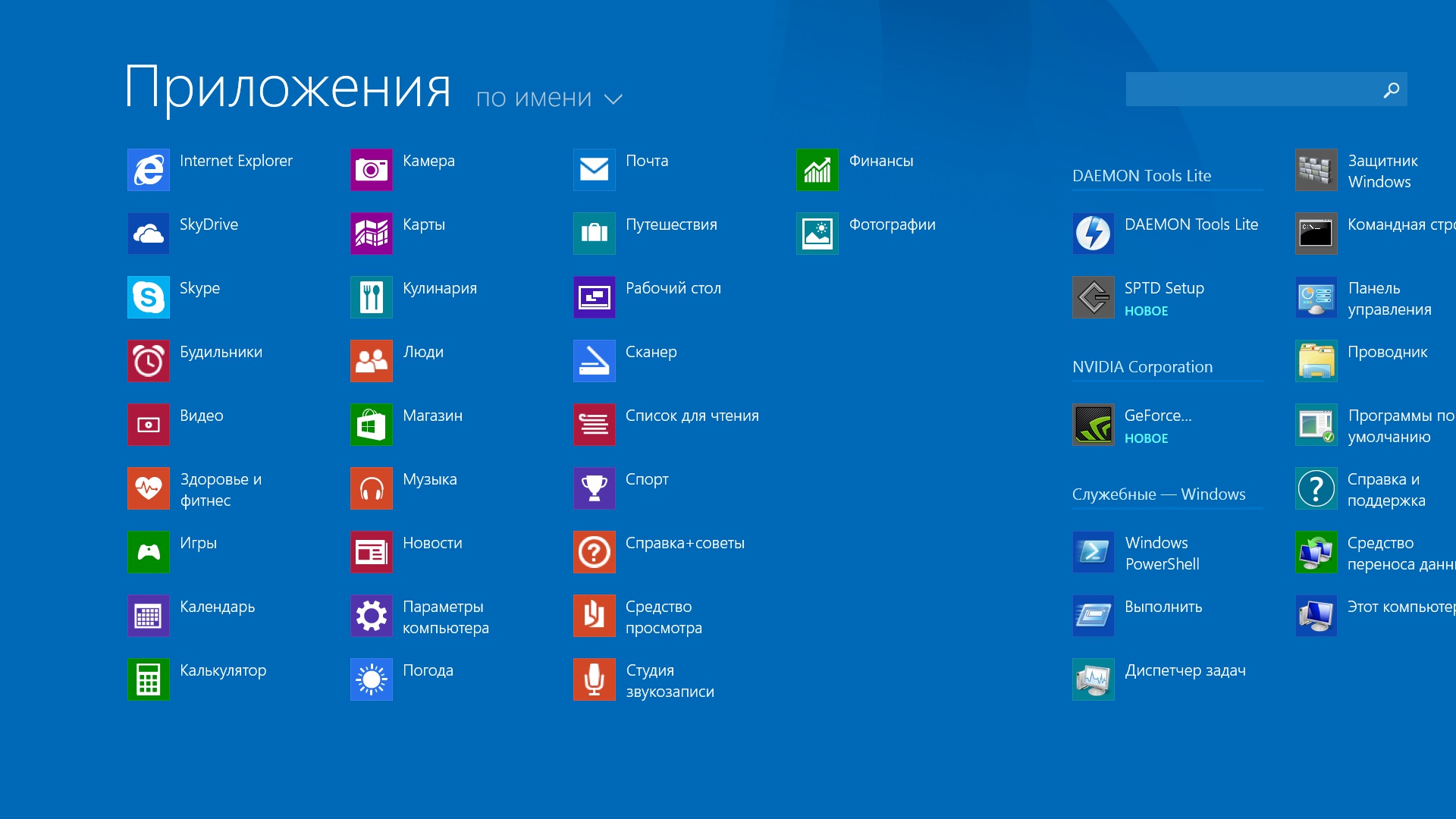Open DAEMON Tools Lite app icon
1456x819 pixels.
point(1094,234)
